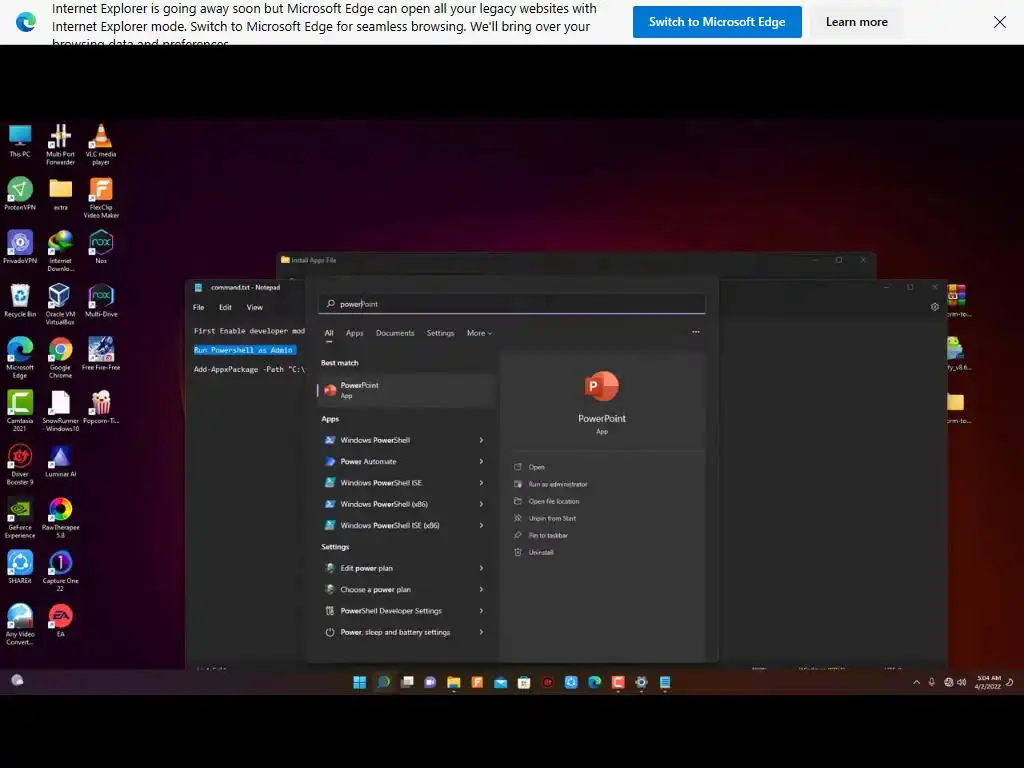Launch Popcorn-Time desktop shortcut
The width and height of the screenshot is (1024, 768).
(101, 407)
